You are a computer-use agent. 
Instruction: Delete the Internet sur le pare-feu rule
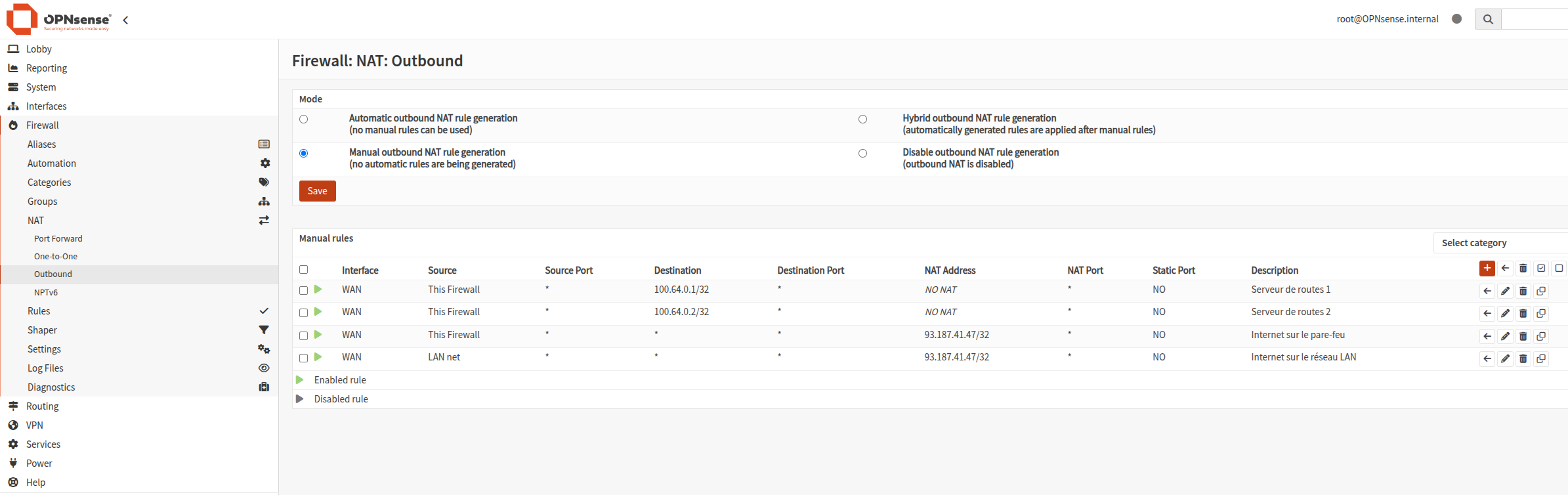coord(1523,336)
